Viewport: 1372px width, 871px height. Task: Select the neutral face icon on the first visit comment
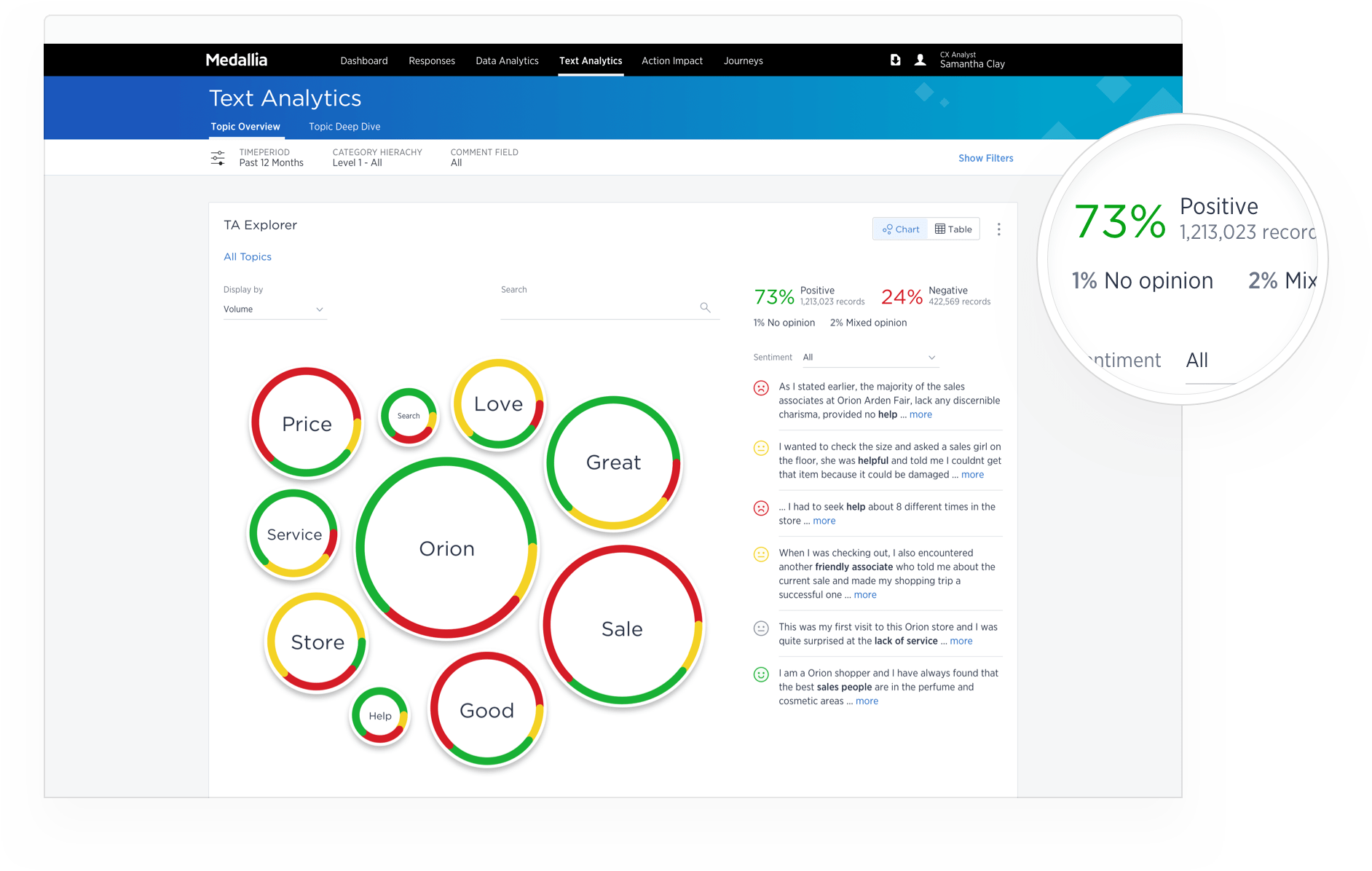(x=760, y=628)
